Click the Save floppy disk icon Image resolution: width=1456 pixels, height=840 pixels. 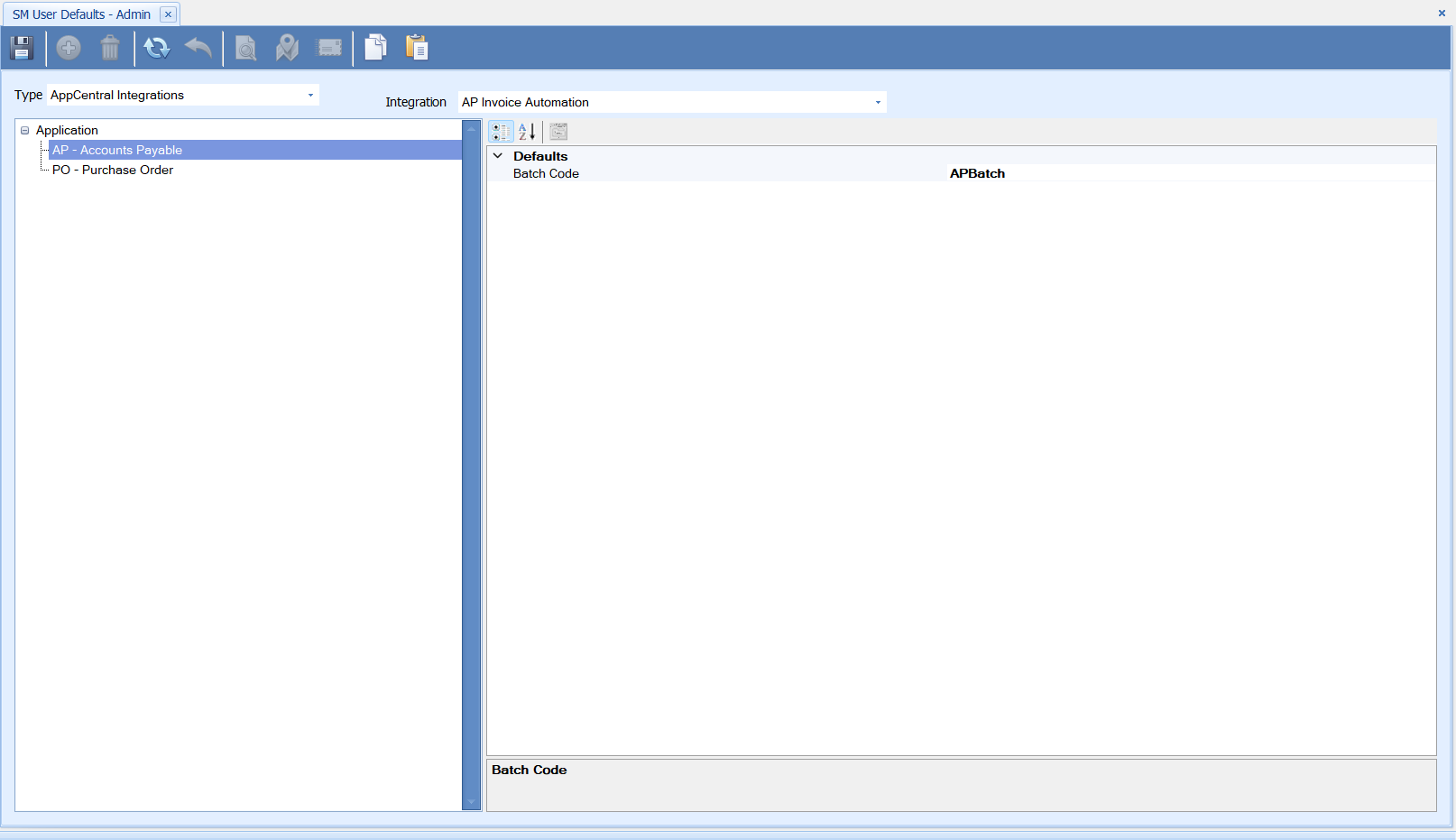point(22,48)
